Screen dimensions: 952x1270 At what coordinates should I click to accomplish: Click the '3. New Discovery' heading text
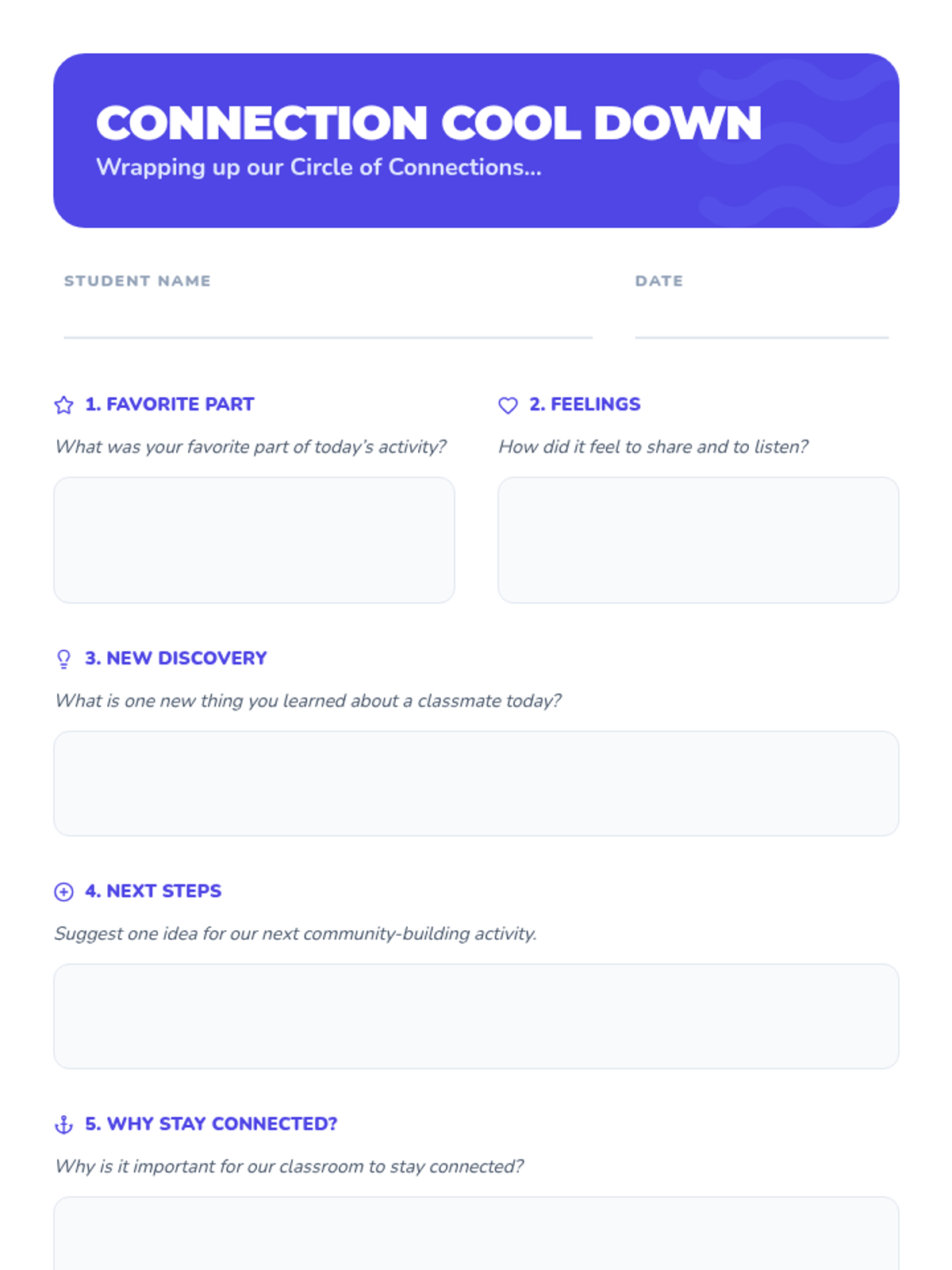pyautogui.click(x=175, y=658)
